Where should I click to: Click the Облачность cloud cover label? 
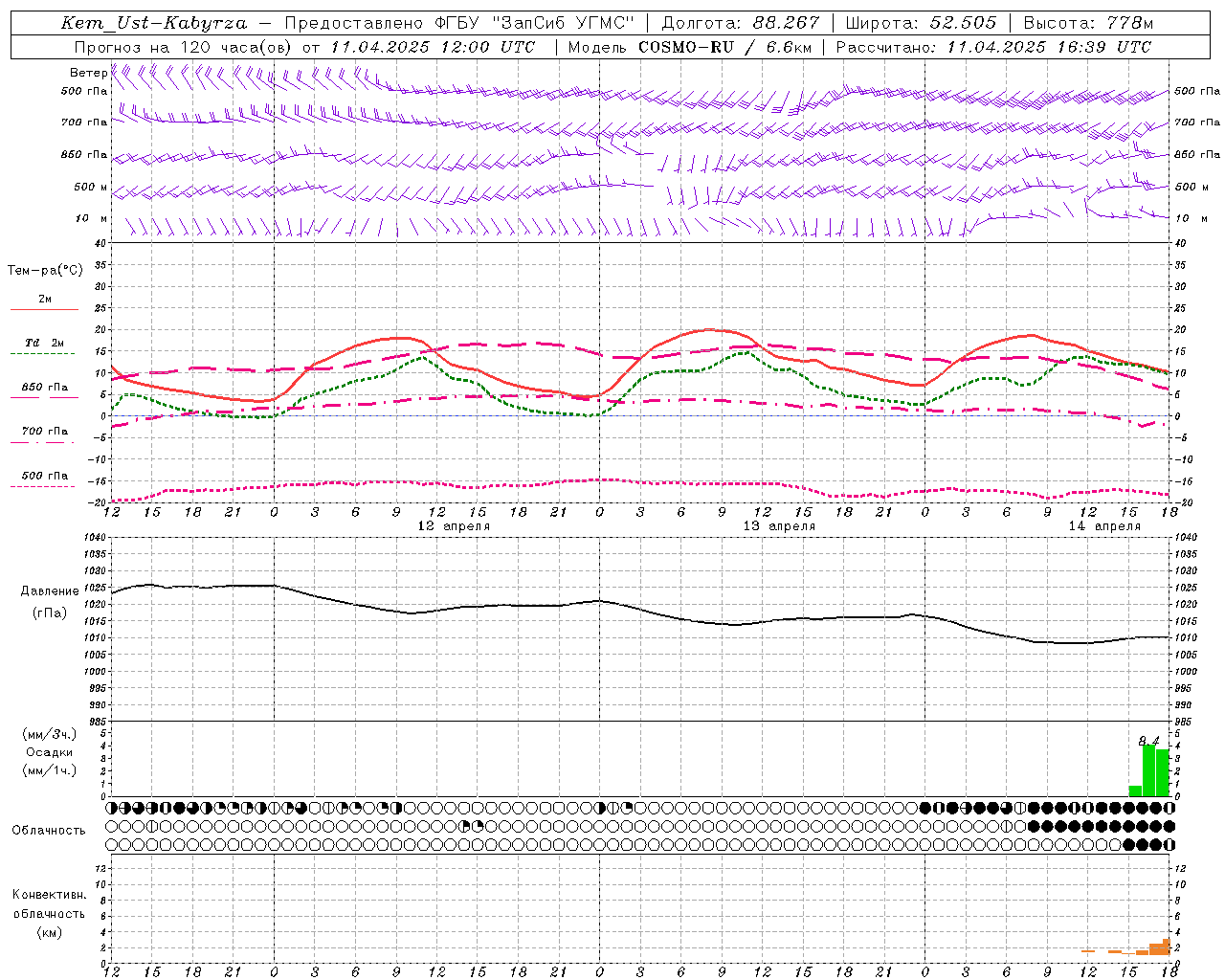pyautogui.click(x=49, y=831)
